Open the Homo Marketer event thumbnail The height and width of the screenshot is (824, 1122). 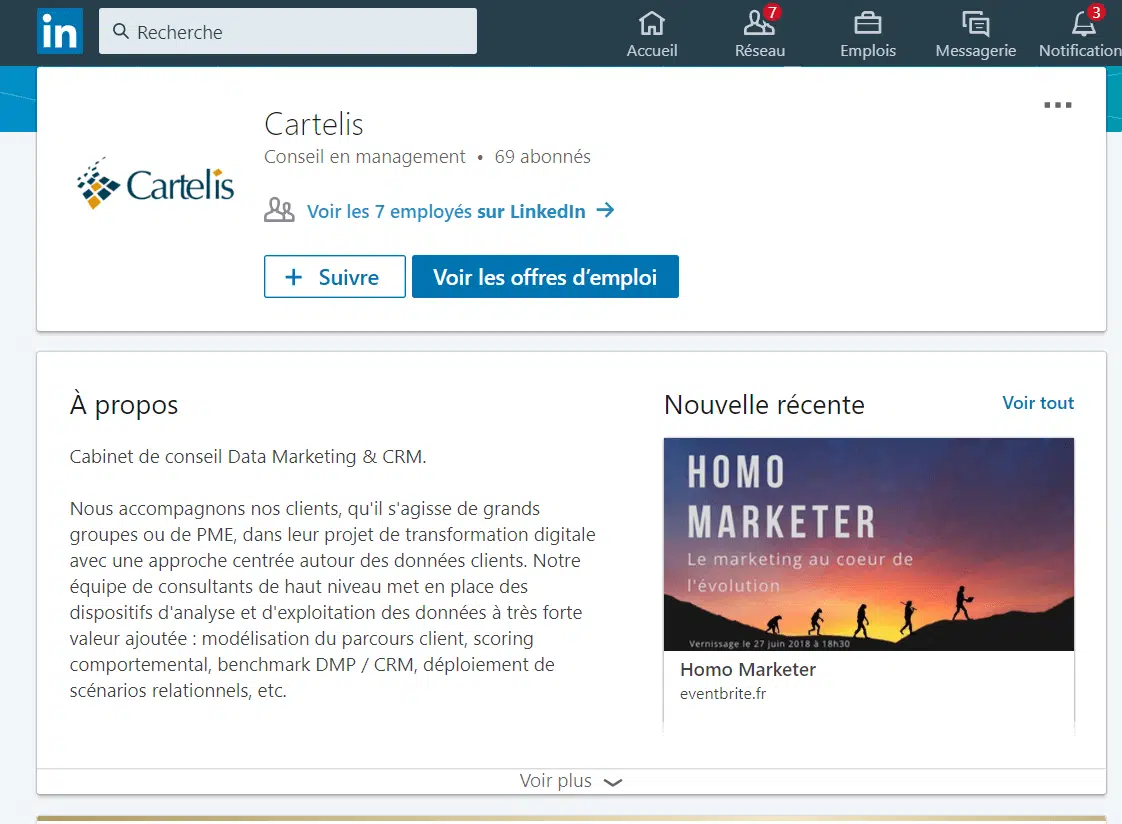click(868, 544)
